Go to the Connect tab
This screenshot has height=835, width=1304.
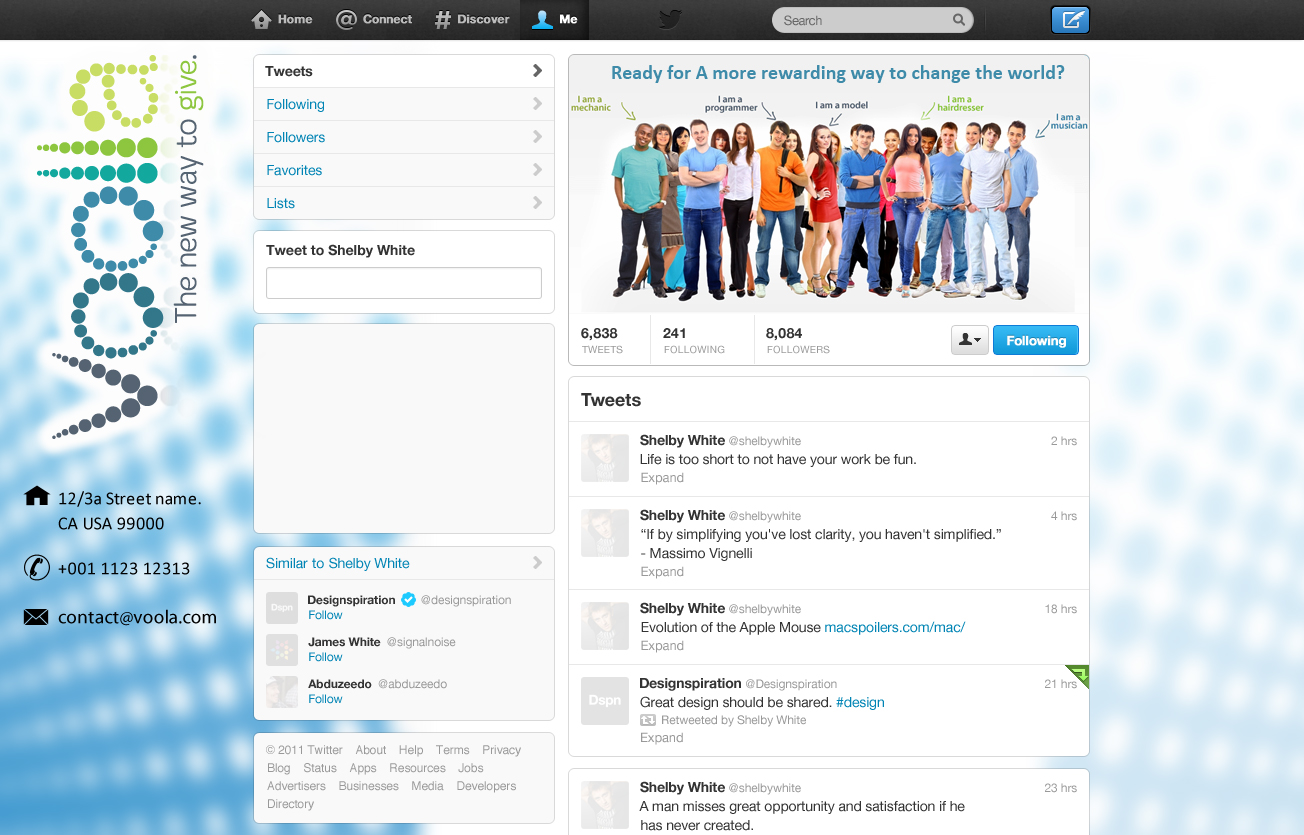[375, 20]
